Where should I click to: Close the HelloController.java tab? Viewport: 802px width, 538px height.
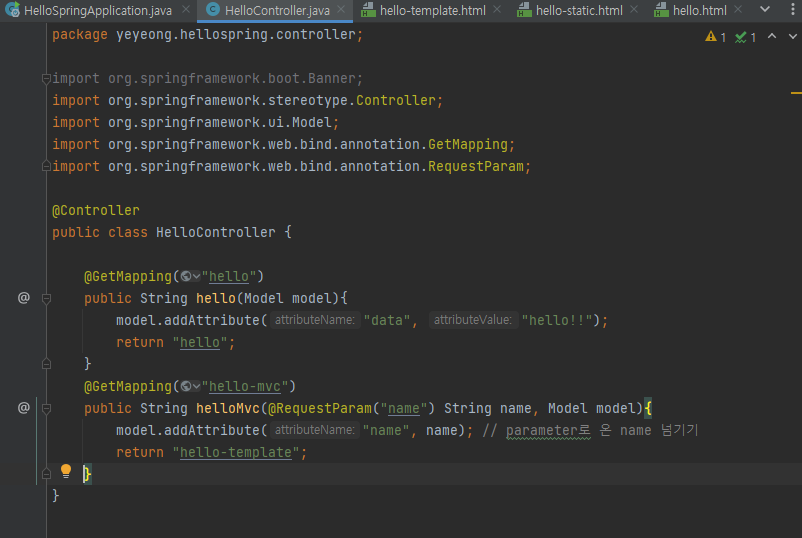pos(342,9)
